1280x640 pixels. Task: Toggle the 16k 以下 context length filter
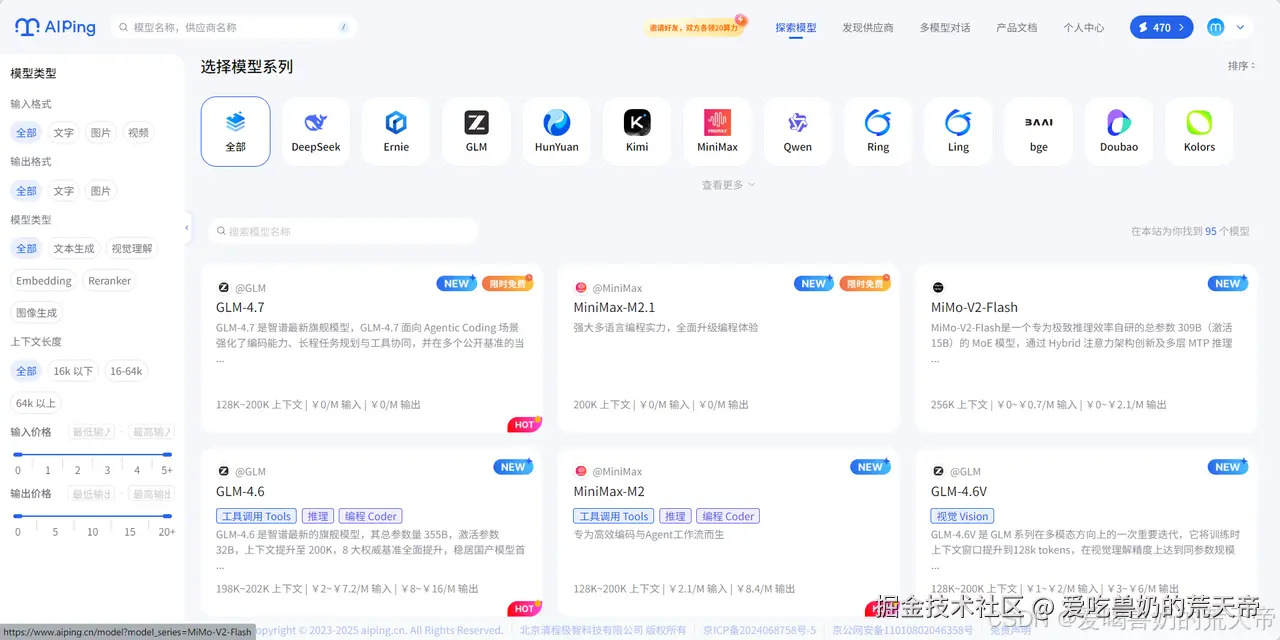pos(73,370)
